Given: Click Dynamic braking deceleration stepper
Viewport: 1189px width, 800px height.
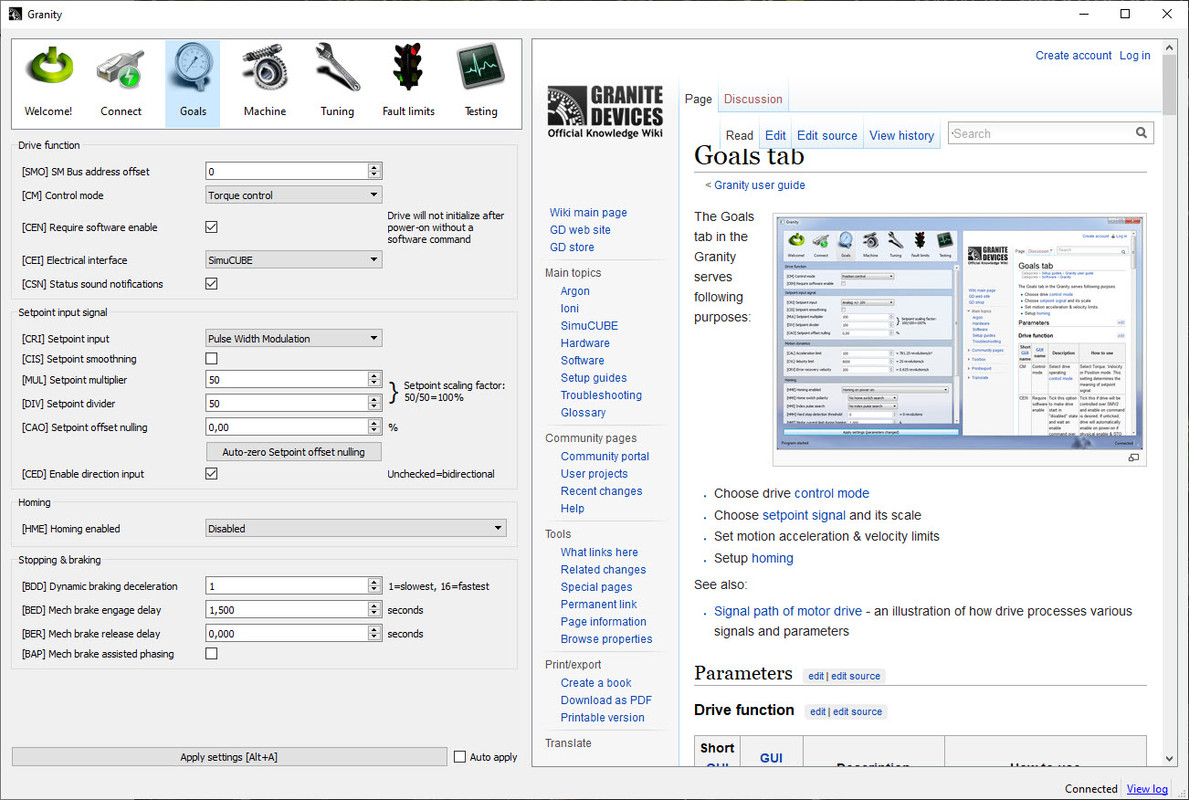Looking at the screenshot, I should [x=374, y=586].
